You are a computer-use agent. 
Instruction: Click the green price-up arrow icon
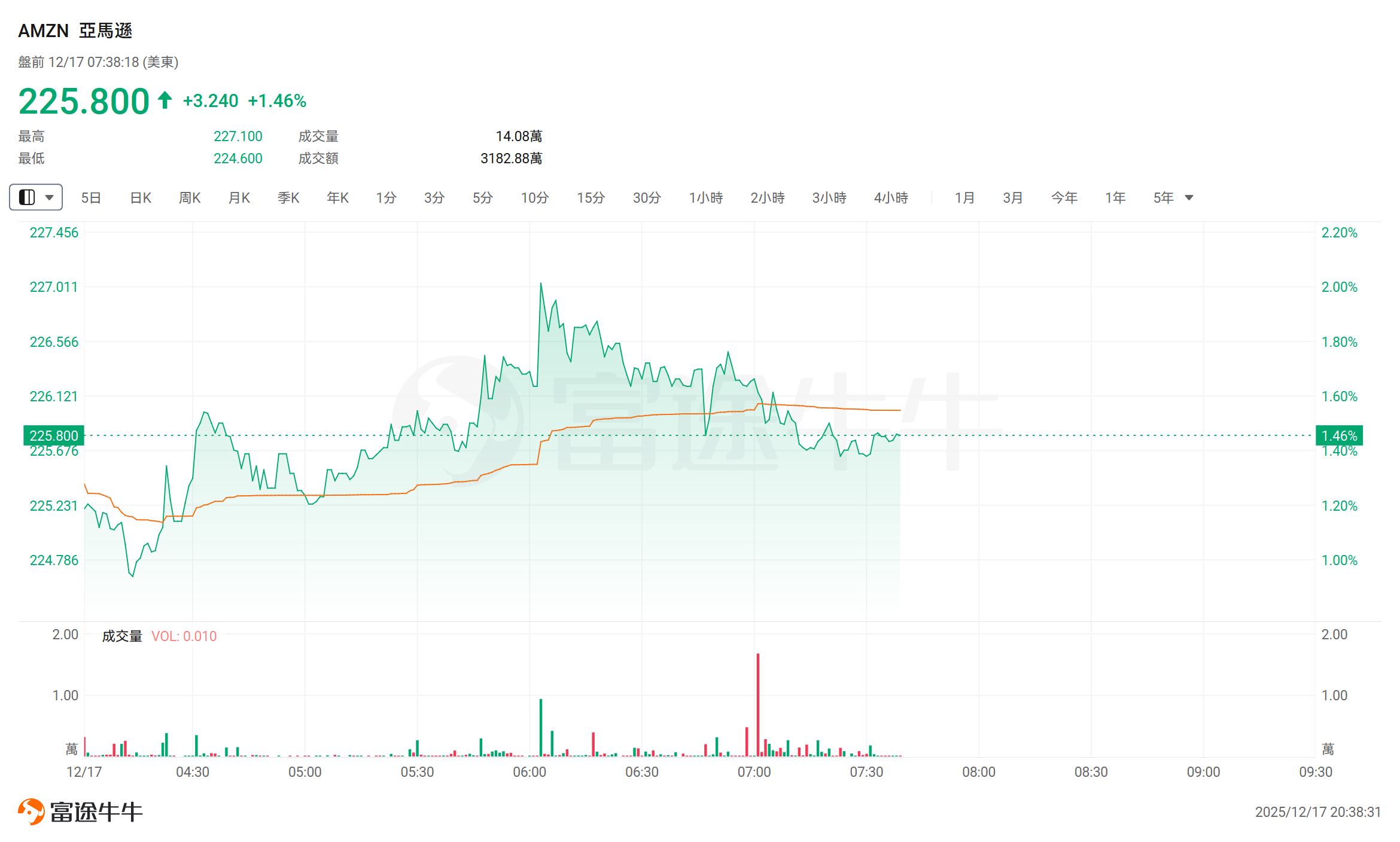165,100
